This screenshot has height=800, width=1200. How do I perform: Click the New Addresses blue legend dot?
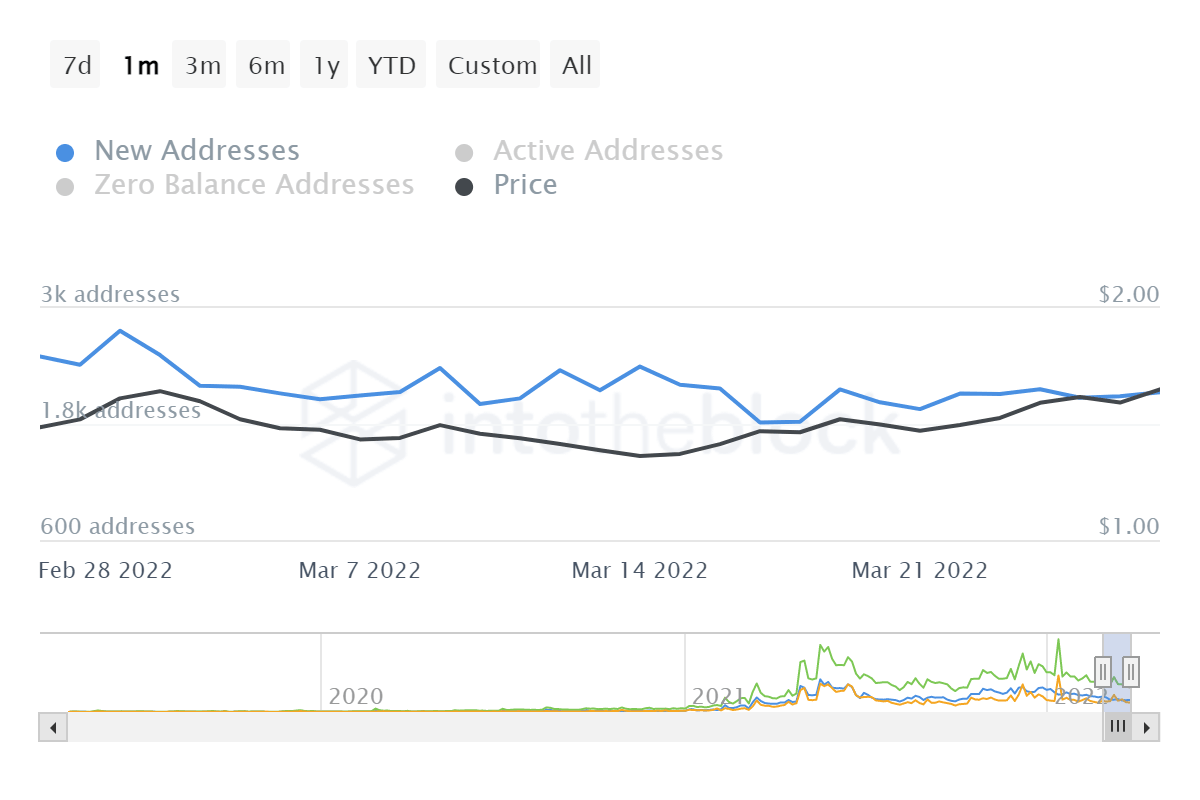(65, 153)
